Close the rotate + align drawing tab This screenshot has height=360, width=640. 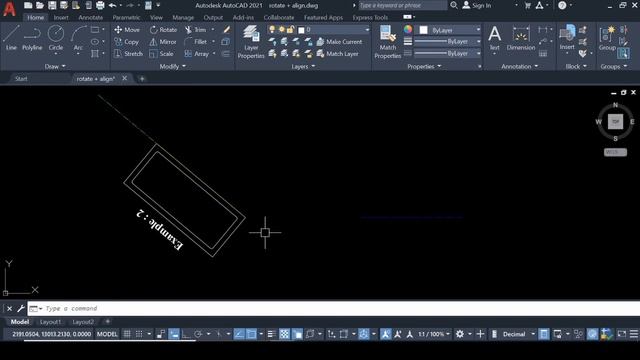coord(124,78)
